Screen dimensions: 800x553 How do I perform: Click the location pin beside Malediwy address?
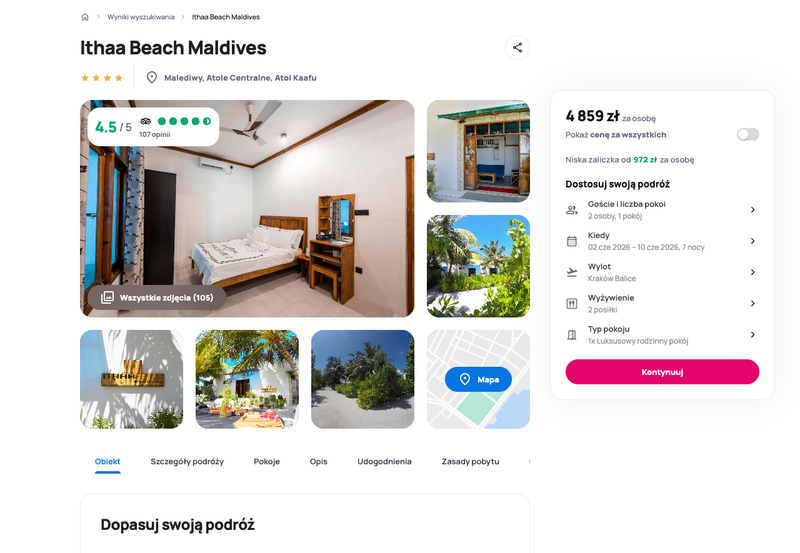coord(152,78)
